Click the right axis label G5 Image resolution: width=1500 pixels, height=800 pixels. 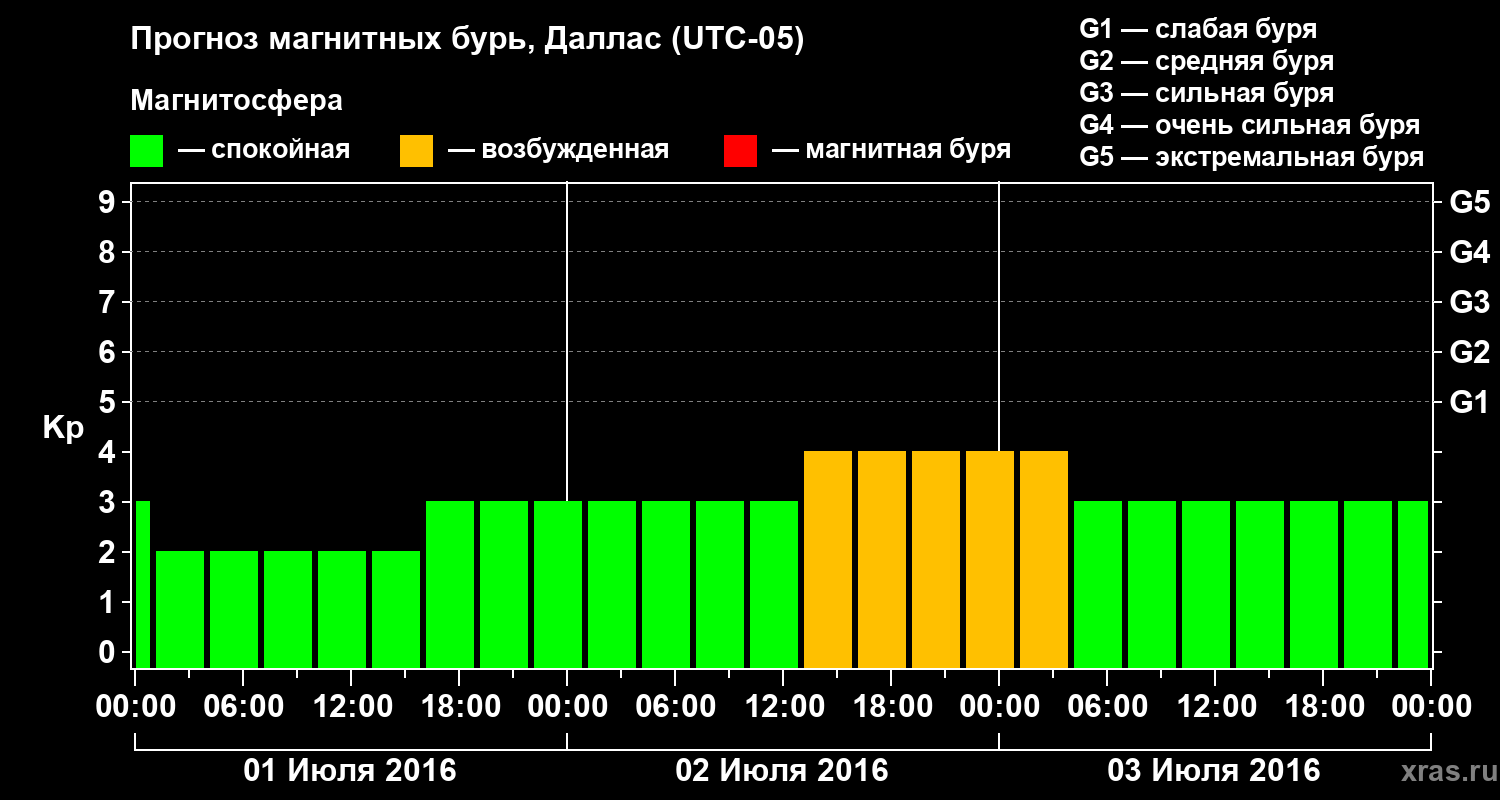pos(1469,202)
